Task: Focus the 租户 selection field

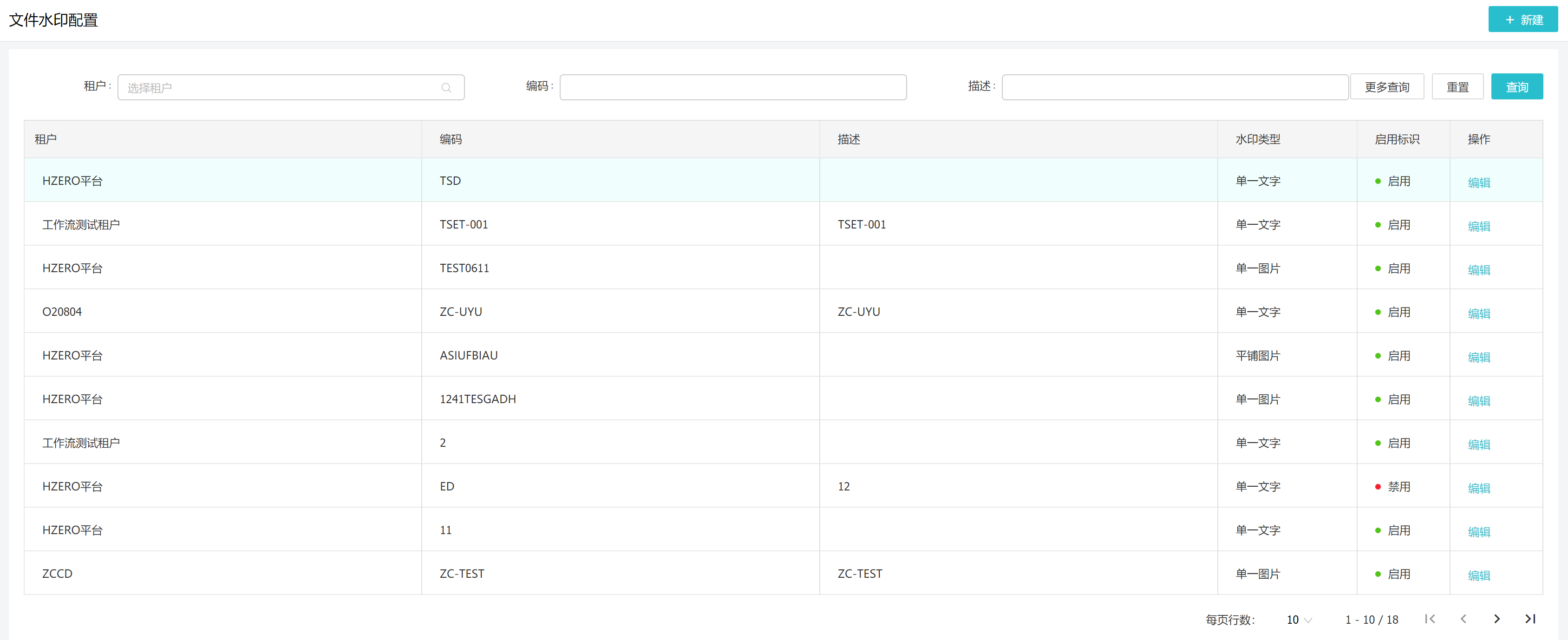Action: pos(291,88)
